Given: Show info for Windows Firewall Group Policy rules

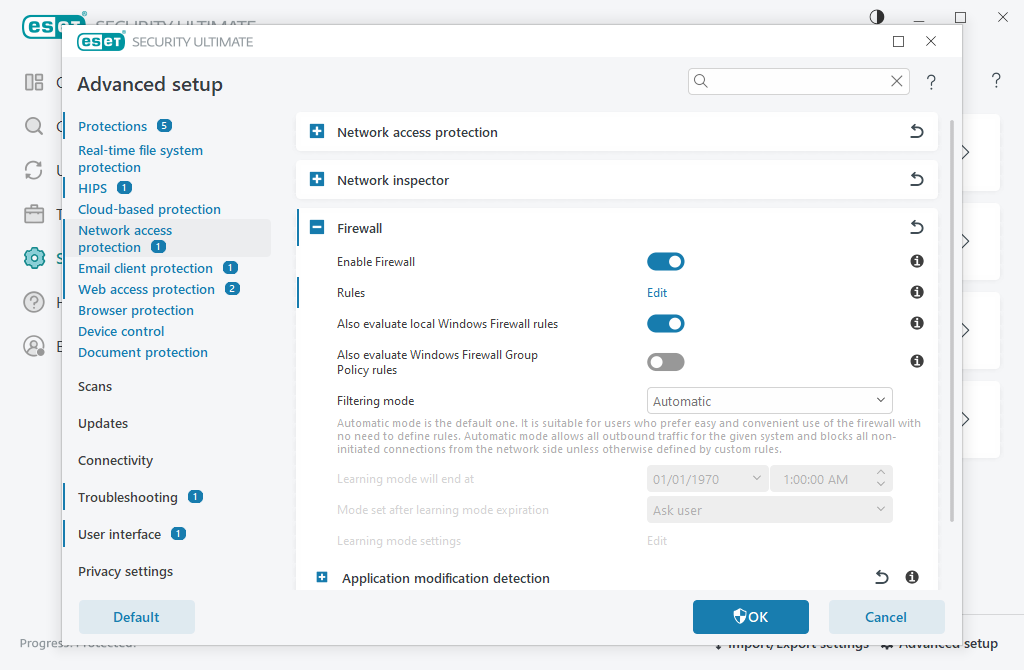Looking at the screenshot, I should click(x=917, y=361).
